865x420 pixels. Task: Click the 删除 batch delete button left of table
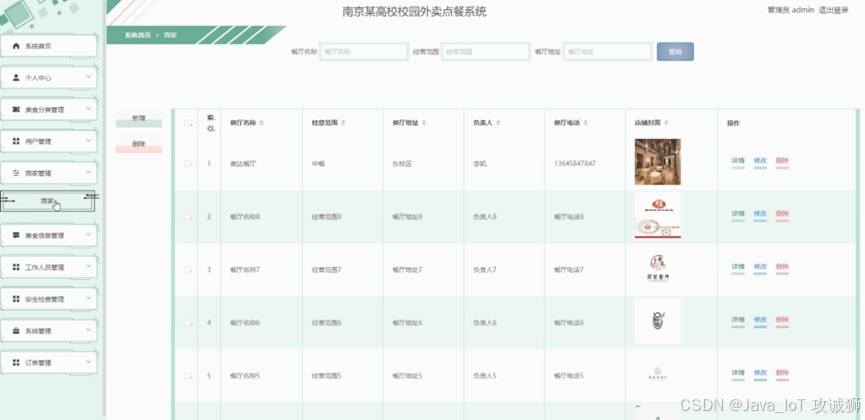[x=138, y=145]
